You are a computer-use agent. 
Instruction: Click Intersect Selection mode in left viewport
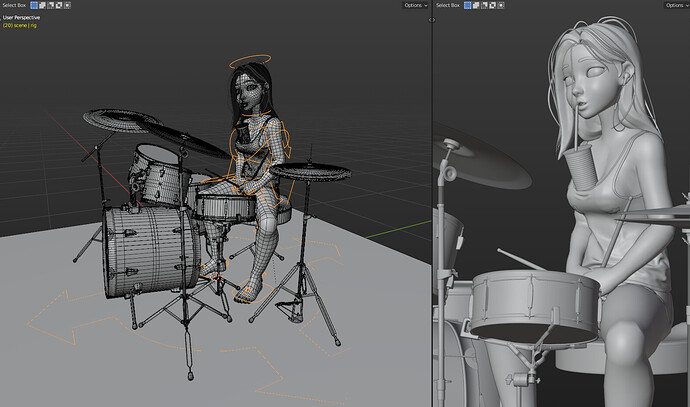click(67, 5)
